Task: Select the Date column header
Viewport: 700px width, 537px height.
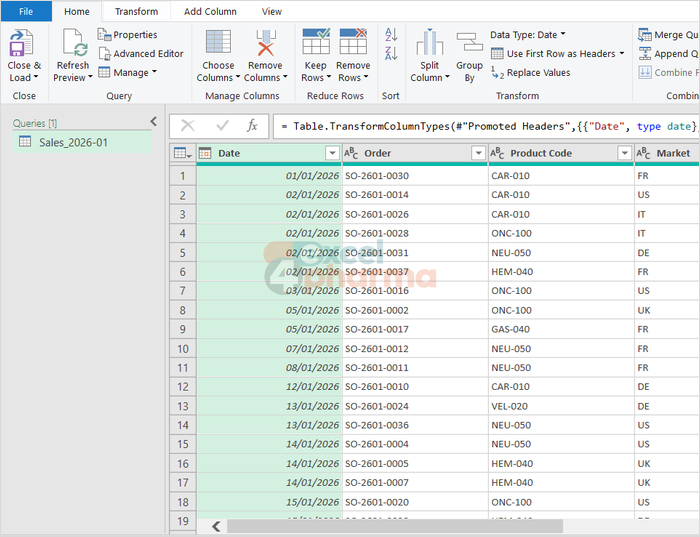Action: coord(269,153)
